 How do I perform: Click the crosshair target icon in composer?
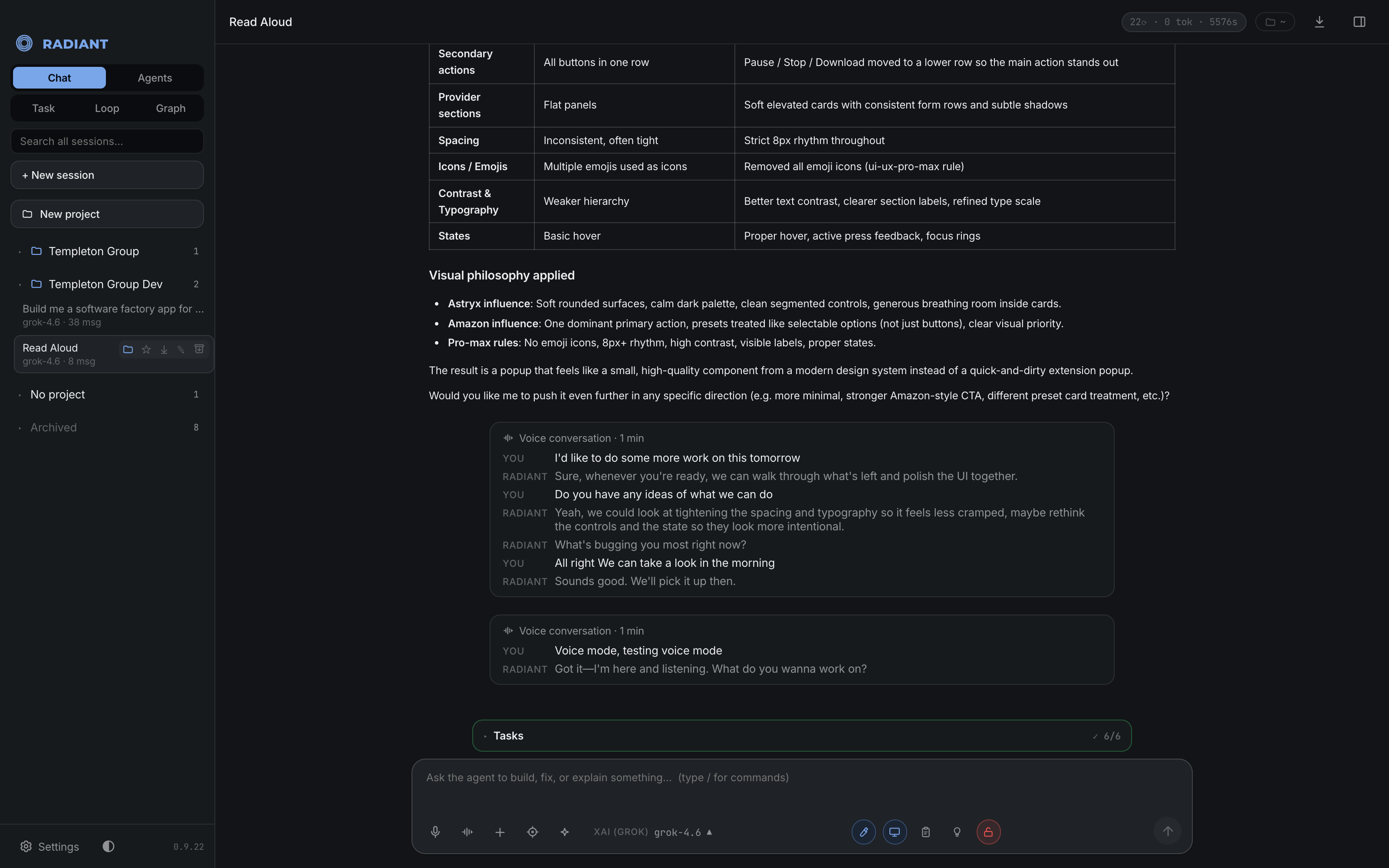point(533,832)
